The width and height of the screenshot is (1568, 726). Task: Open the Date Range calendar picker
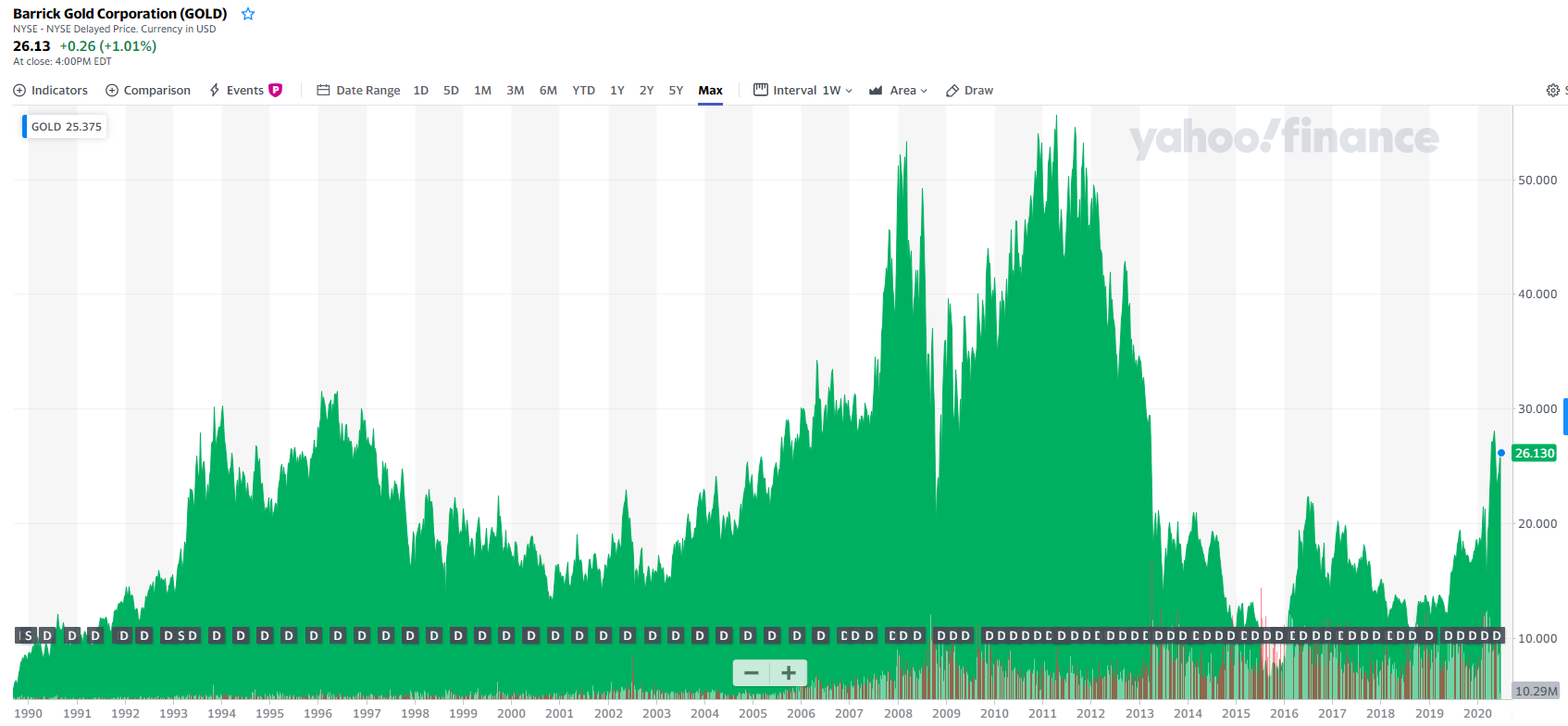pos(358,90)
